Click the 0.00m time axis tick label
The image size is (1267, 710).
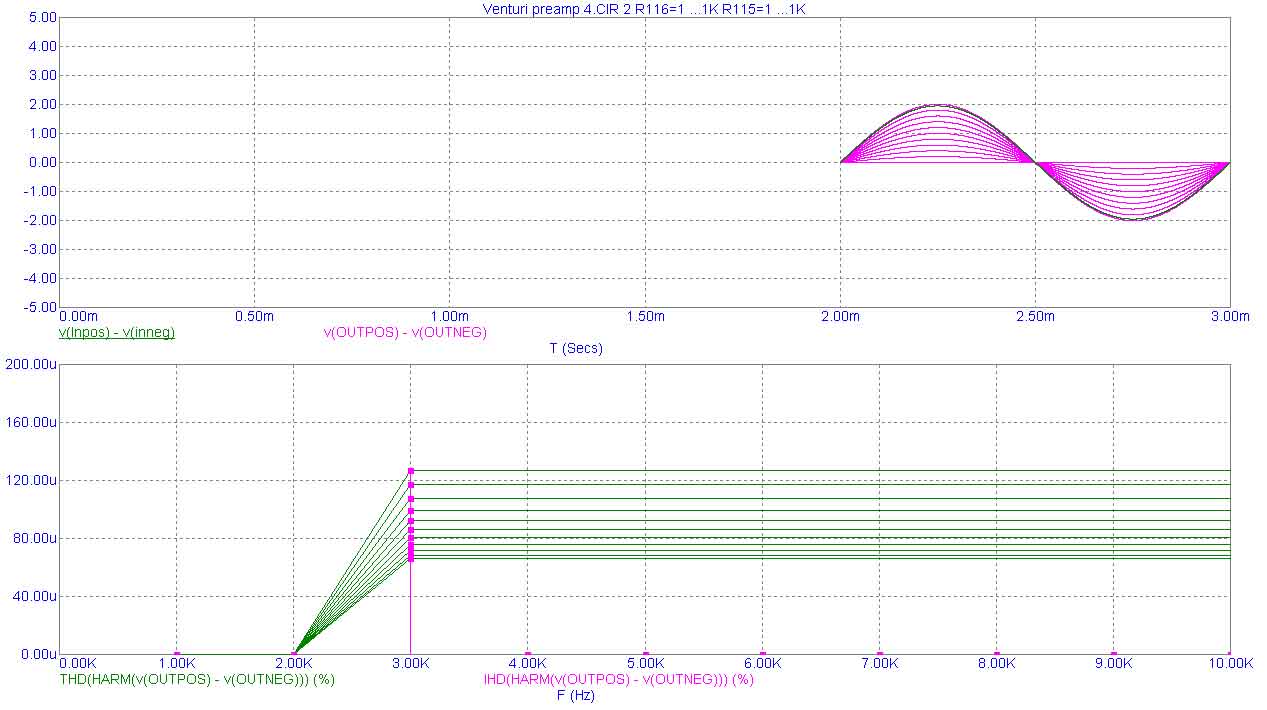coord(79,316)
